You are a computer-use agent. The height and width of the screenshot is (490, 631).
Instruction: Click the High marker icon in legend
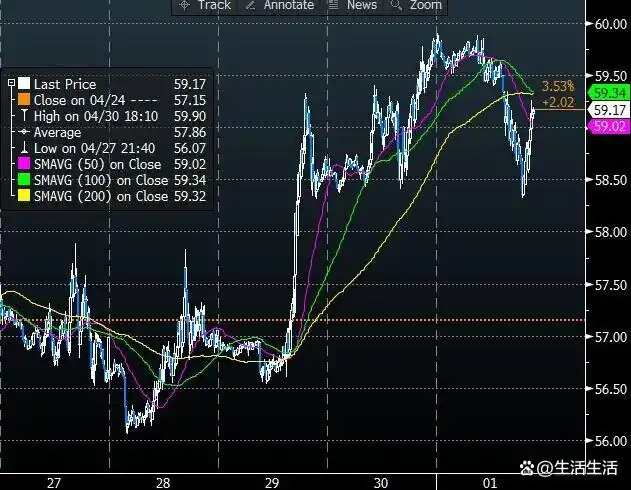[x=25, y=117]
